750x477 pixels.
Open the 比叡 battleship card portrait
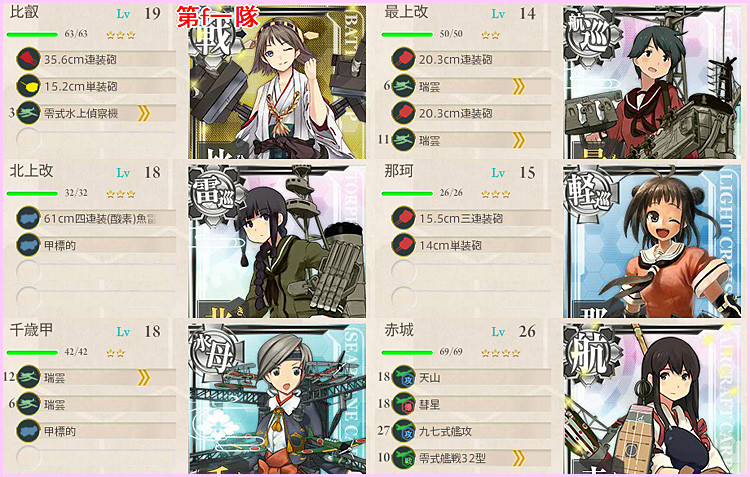click(277, 82)
